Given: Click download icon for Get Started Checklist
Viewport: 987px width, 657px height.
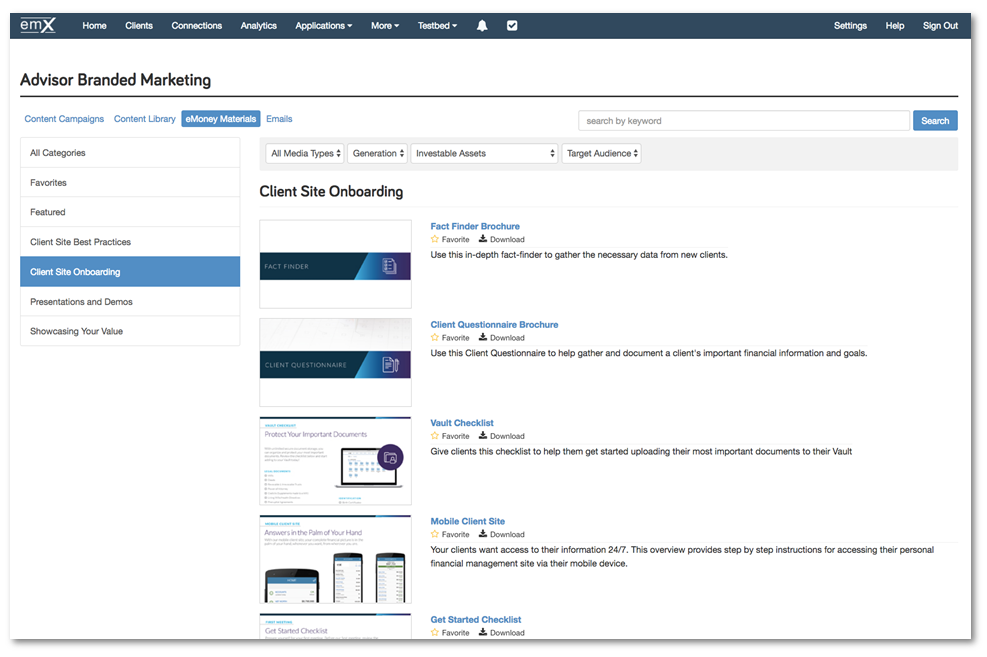Looking at the screenshot, I should coord(483,632).
